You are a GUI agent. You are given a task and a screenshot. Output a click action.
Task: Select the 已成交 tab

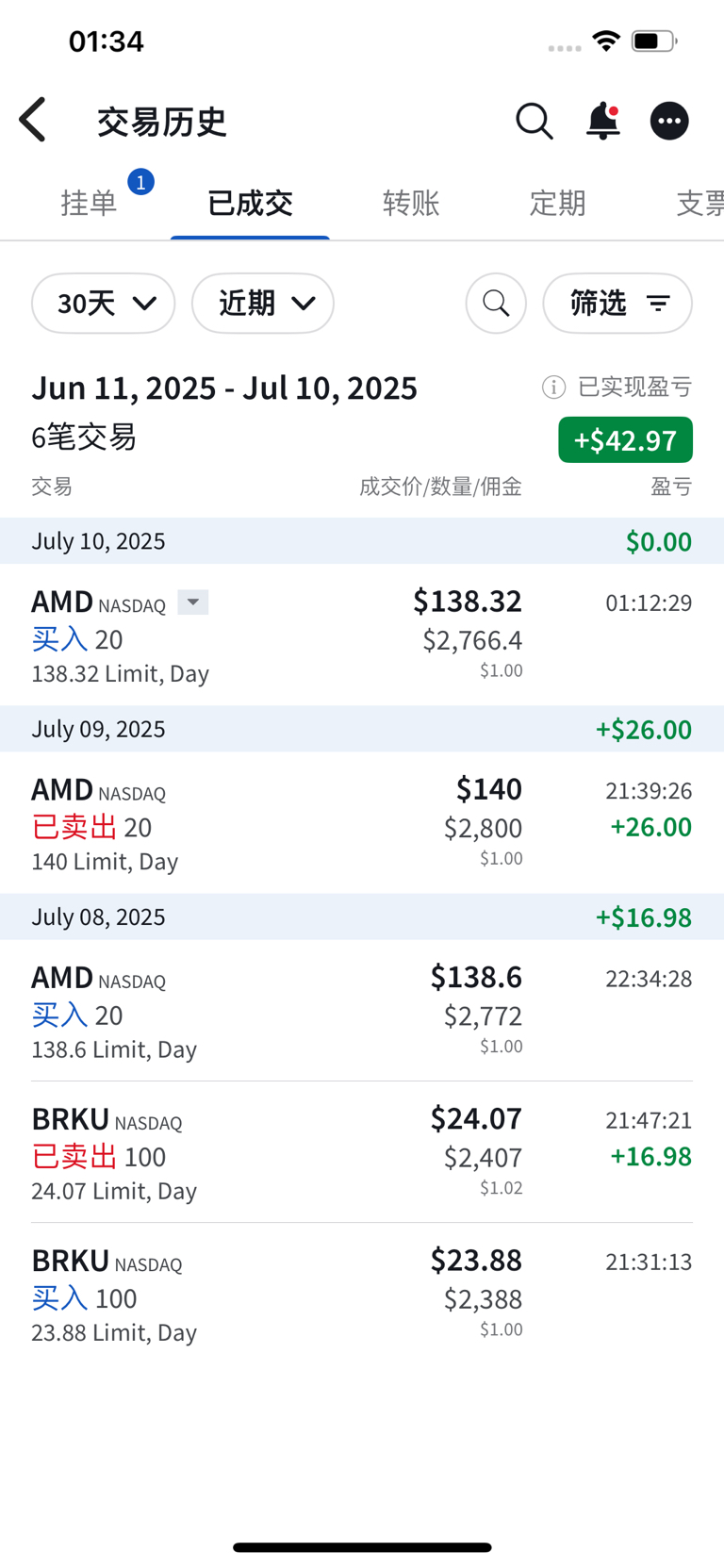pyautogui.click(x=250, y=203)
